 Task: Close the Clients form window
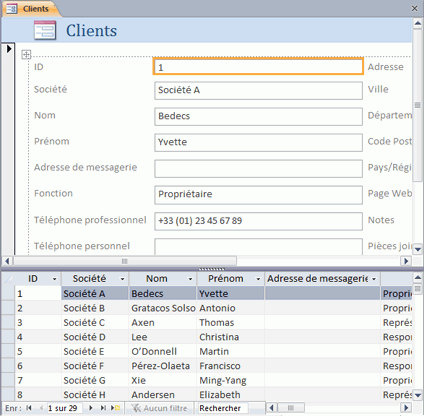414,8
